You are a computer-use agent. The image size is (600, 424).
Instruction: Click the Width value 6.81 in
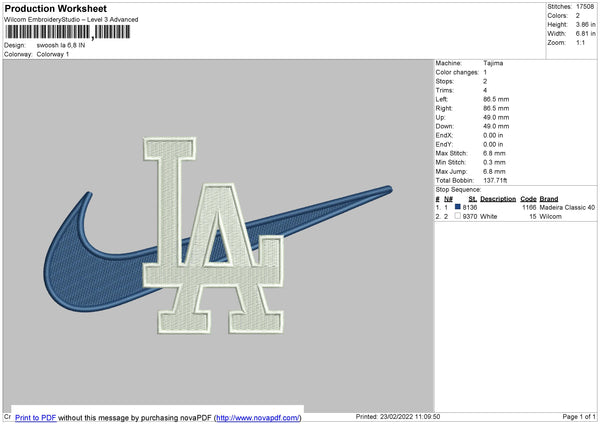click(585, 34)
